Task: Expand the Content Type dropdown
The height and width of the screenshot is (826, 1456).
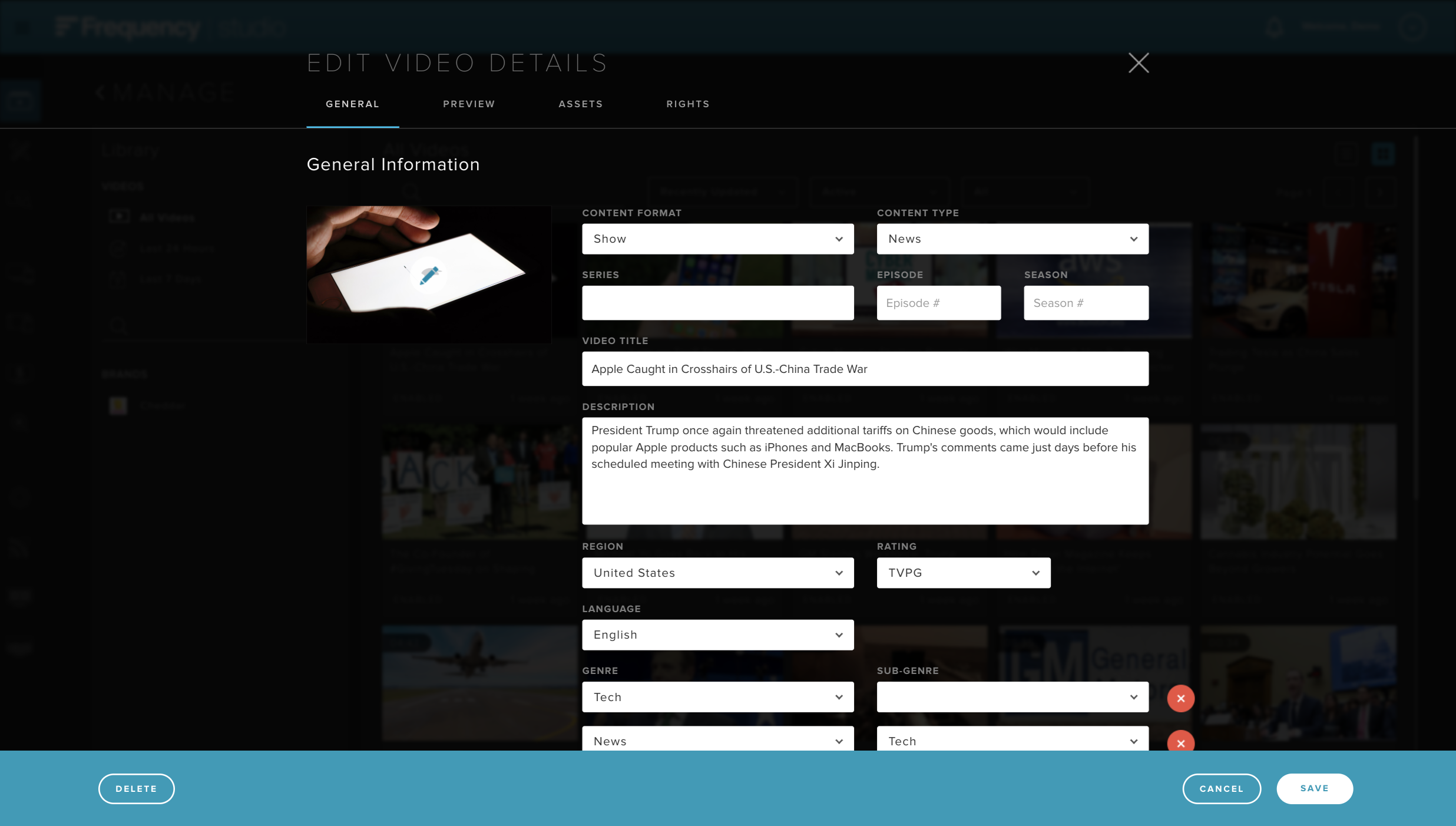Action: tap(1012, 239)
